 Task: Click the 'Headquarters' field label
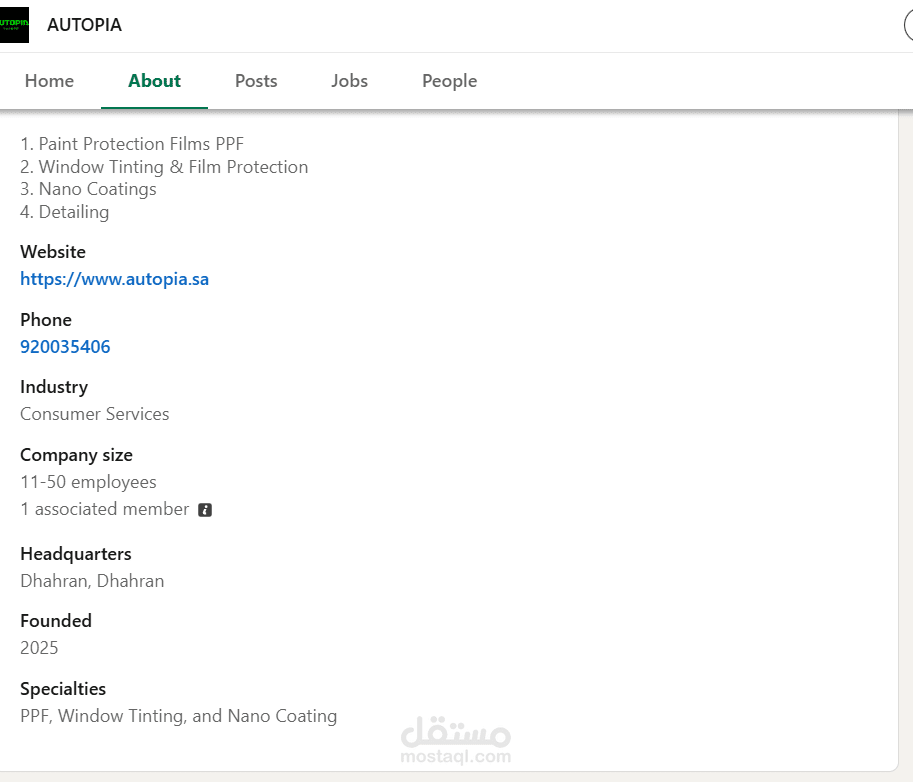coord(76,554)
